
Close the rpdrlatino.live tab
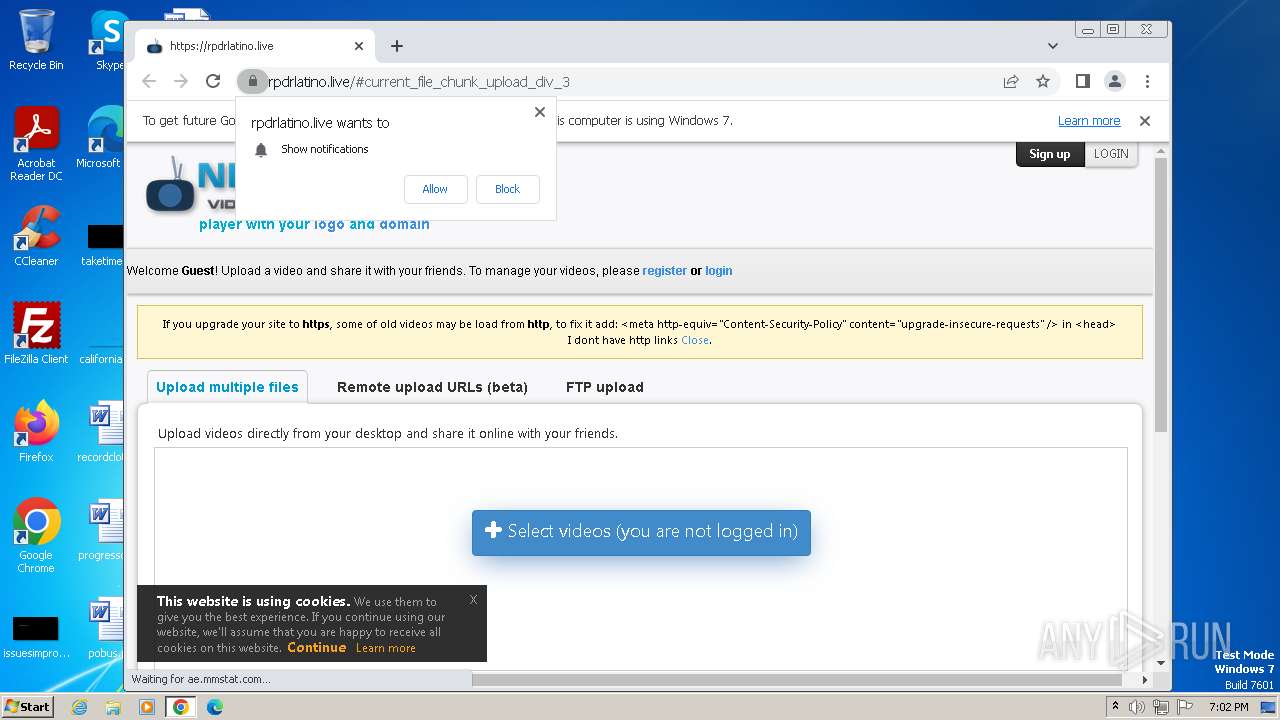[x=359, y=46]
